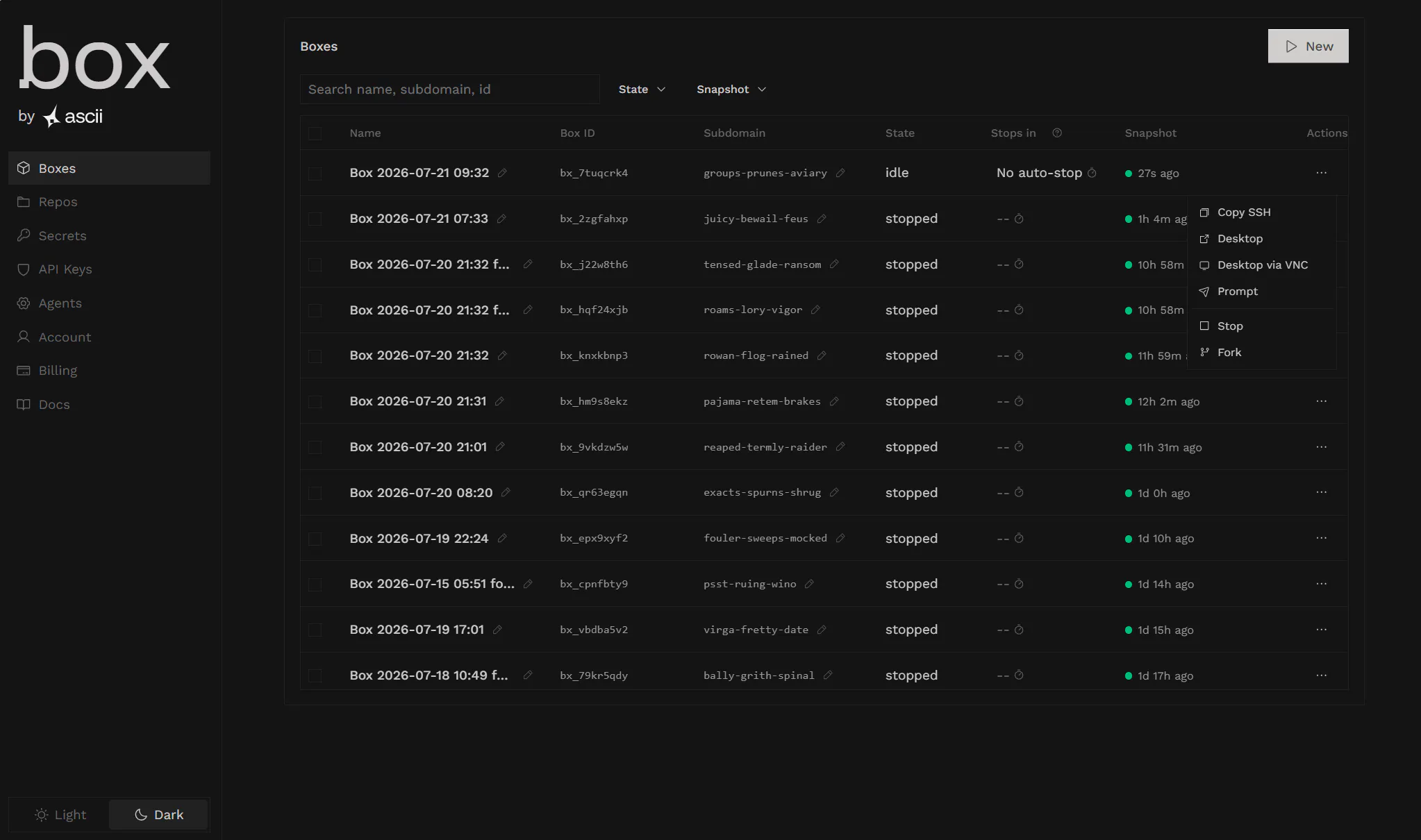Go to Secrets in the sidebar
Image resolution: width=1421 pixels, height=840 pixels.
pyautogui.click(x=109, y=236)
